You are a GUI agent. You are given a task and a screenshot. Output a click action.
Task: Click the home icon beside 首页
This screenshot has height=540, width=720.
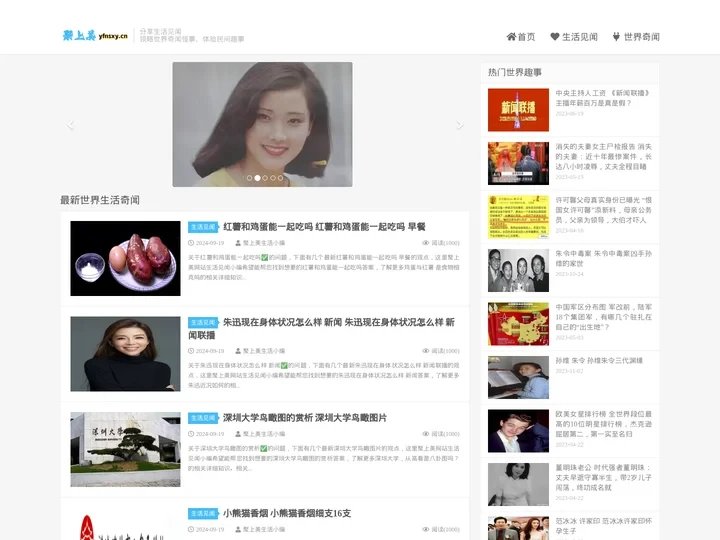point(511,37)
